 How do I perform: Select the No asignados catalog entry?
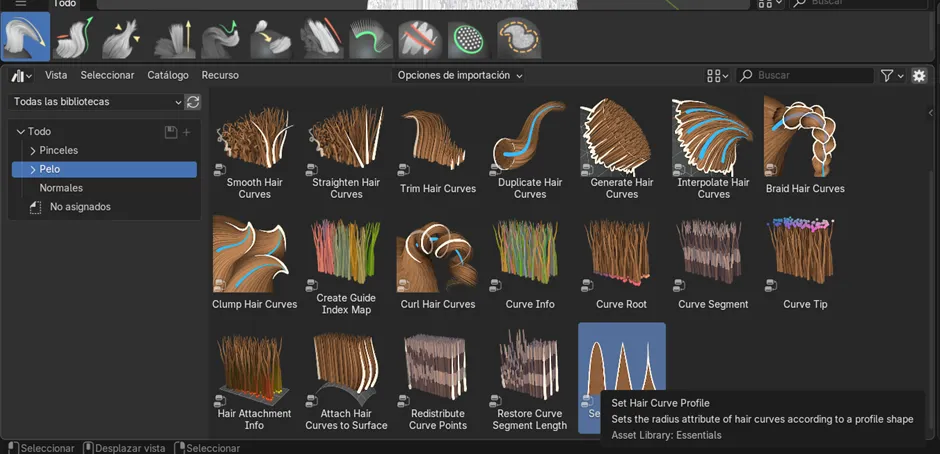80,207
